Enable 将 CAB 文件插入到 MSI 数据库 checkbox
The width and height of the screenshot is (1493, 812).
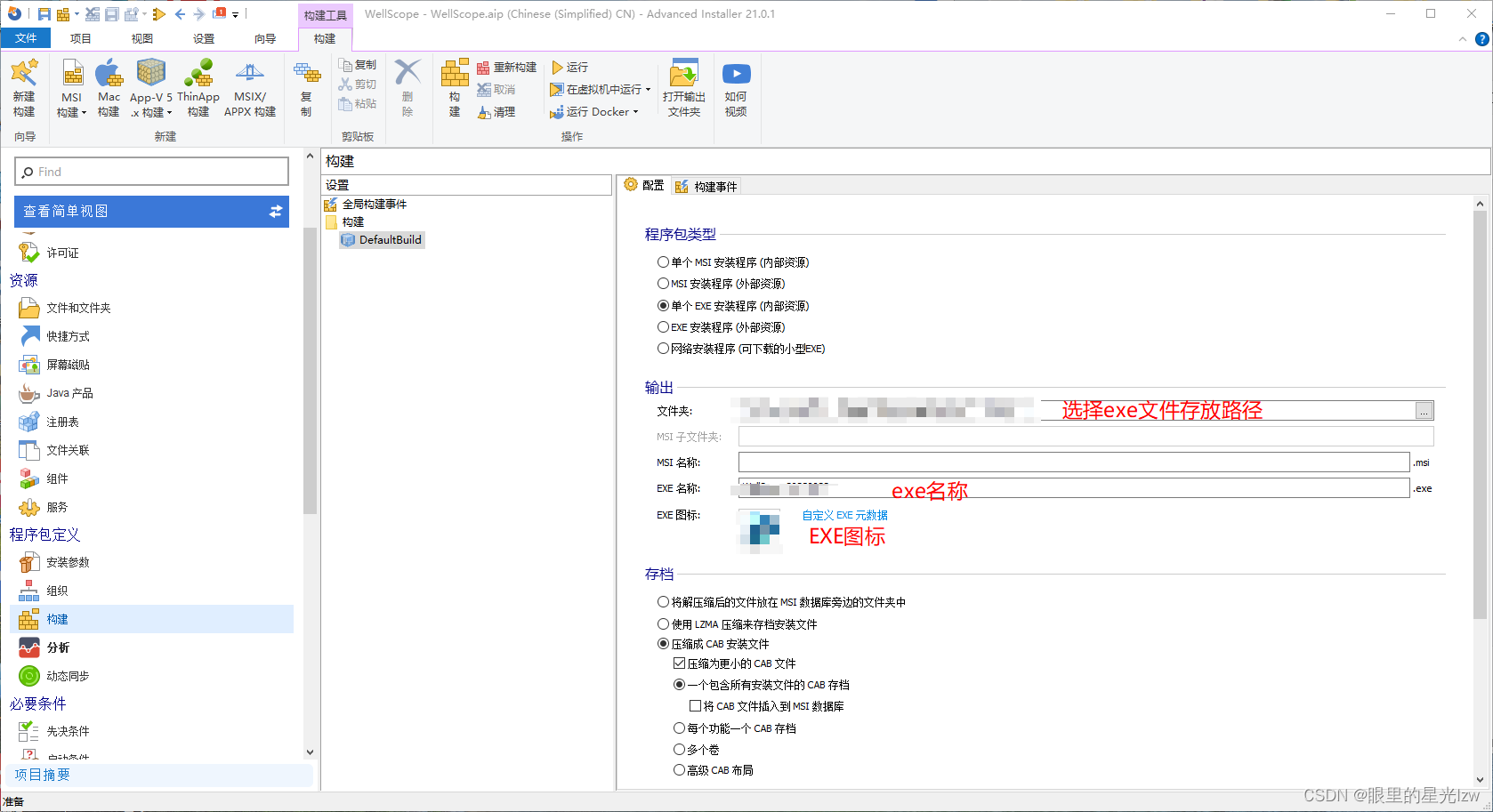[x=696, y=706]
